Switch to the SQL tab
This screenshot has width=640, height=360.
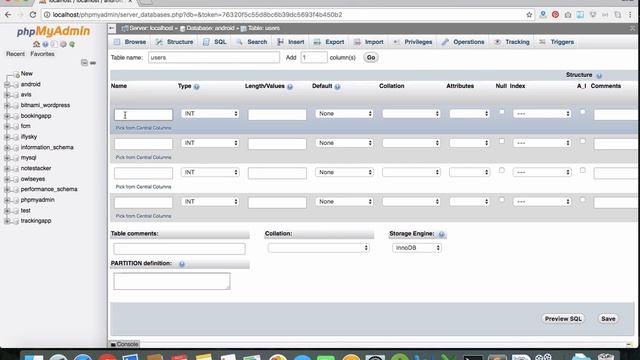click(215, 42)
